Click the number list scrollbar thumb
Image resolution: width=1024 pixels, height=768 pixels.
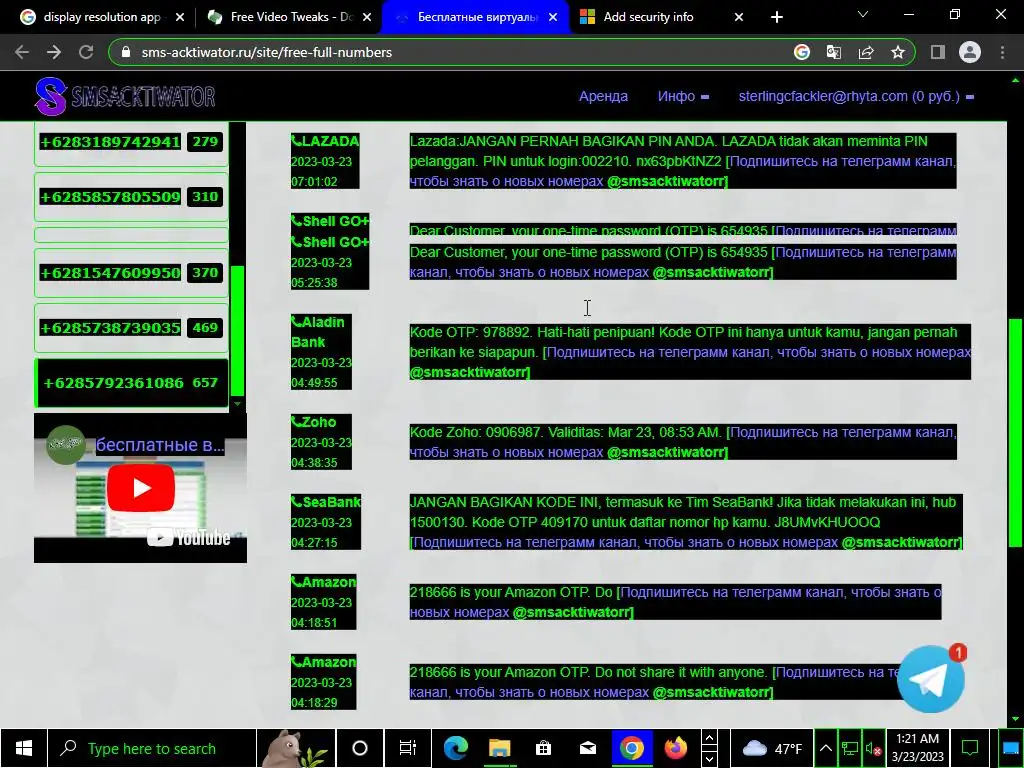(238, 330)
